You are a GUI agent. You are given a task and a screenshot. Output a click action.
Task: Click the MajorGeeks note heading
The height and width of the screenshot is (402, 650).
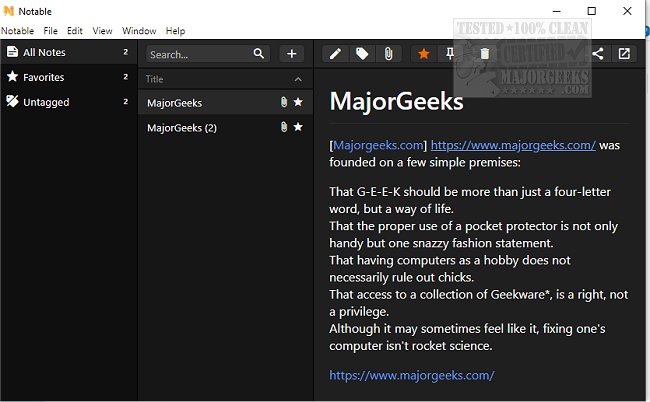(396, 101)
